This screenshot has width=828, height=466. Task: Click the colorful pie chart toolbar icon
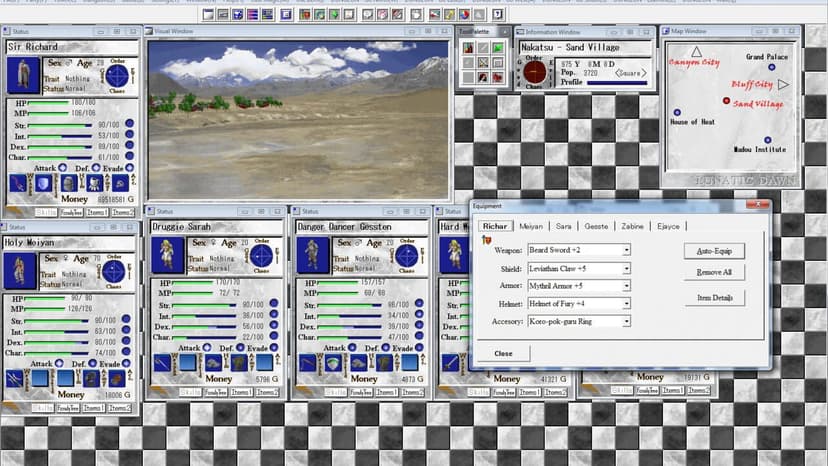(x=464, y=14)
